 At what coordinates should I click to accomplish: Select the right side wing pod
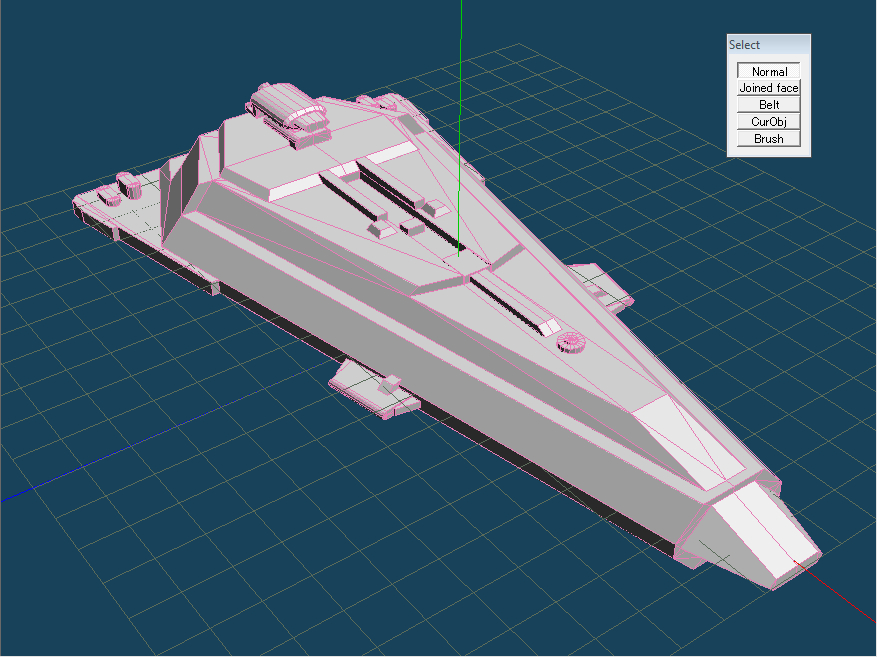tap(602, 285)
